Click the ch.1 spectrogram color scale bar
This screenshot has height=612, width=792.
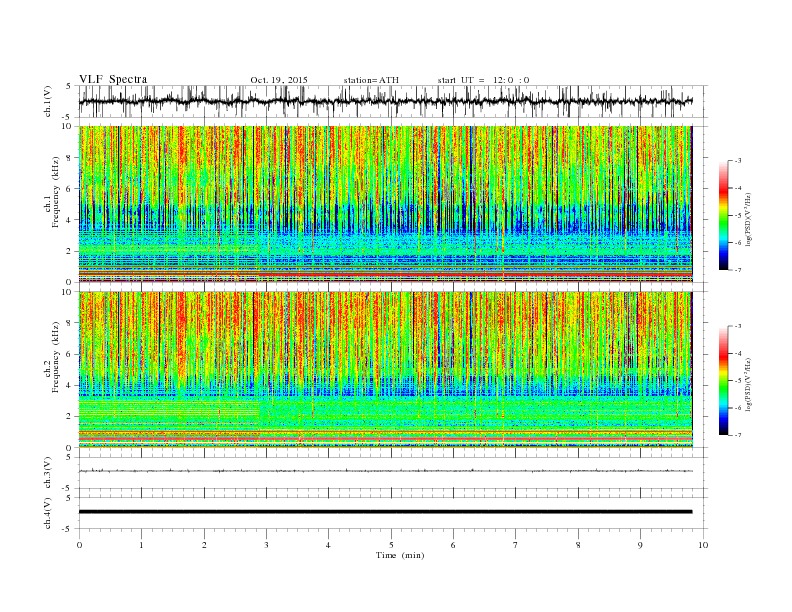pyautogui.click(x=724, y=216)
